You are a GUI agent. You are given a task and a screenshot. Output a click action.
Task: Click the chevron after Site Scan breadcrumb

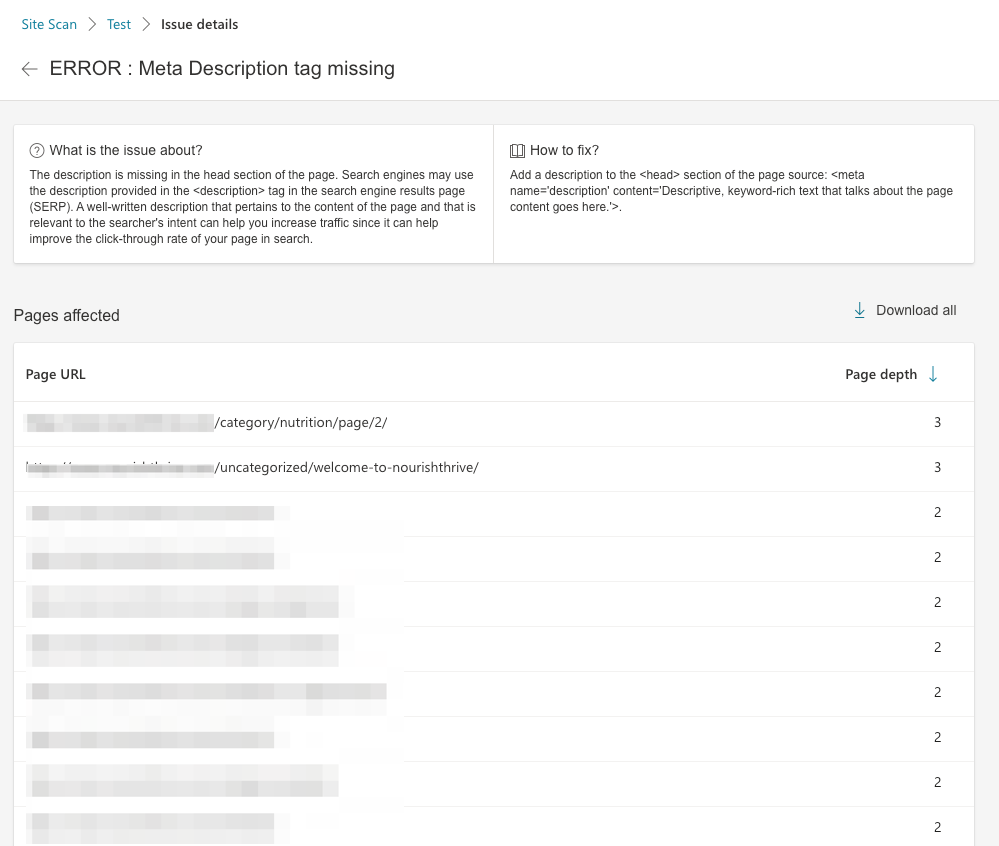(90, 24)
